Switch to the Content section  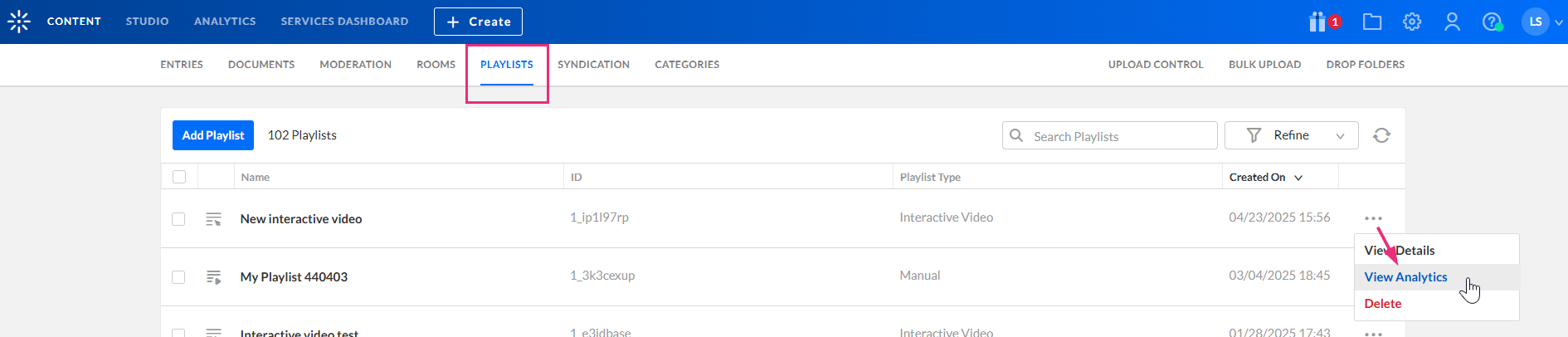click(x=74, y=22)
